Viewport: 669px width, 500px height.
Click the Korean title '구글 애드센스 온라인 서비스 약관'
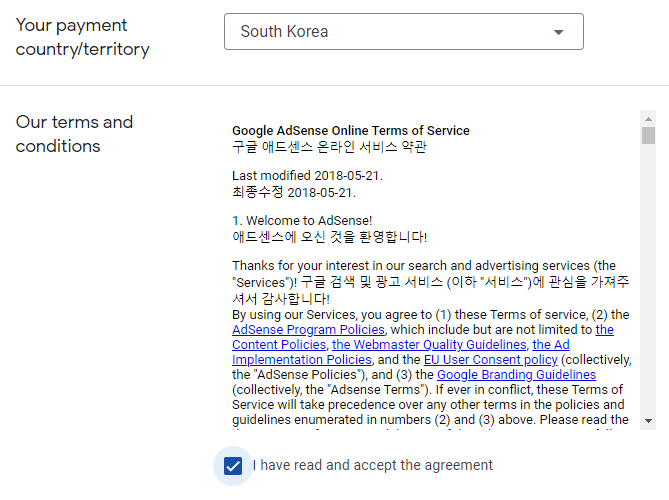(329, 147)
